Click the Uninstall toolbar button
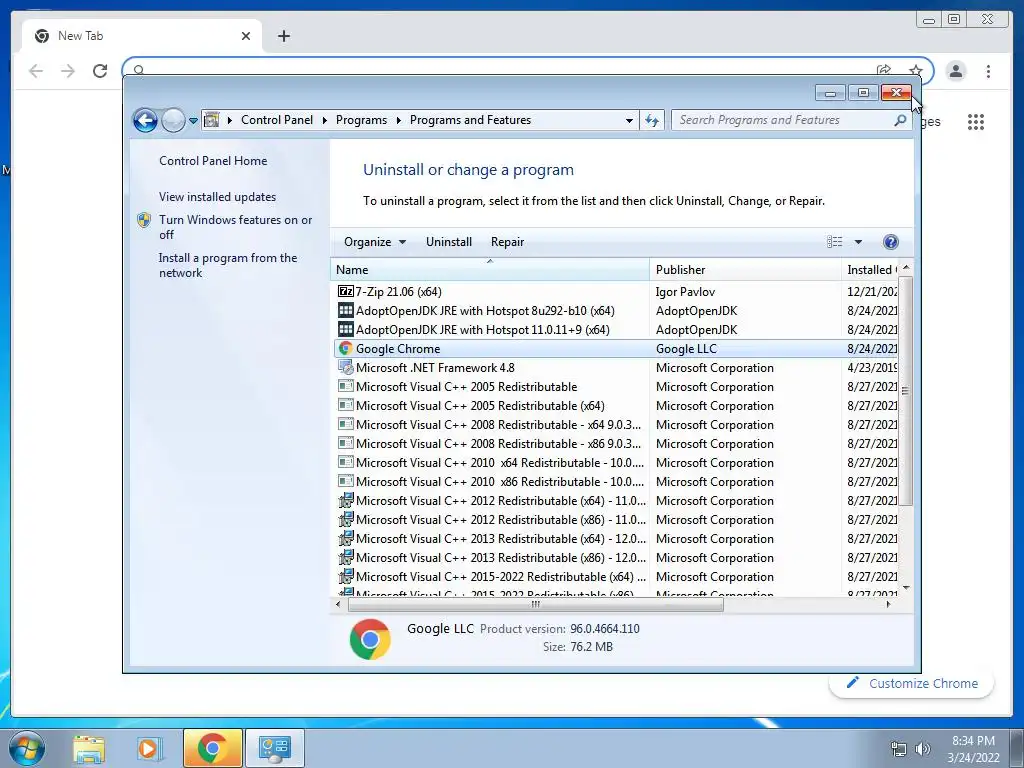1024x768 pixels. click(449, 242)
